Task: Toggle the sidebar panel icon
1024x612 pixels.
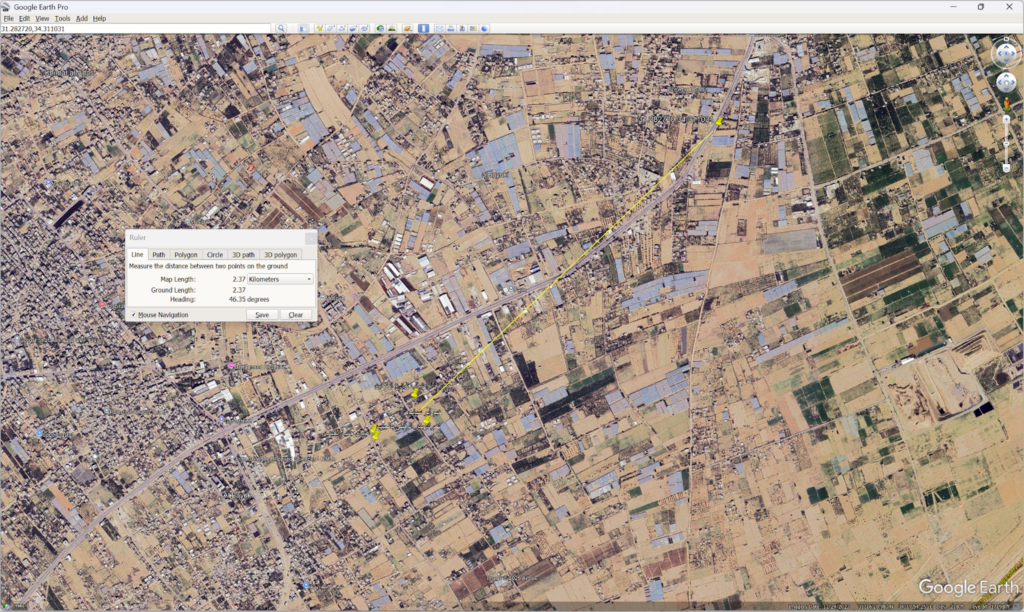Action: 305,29
